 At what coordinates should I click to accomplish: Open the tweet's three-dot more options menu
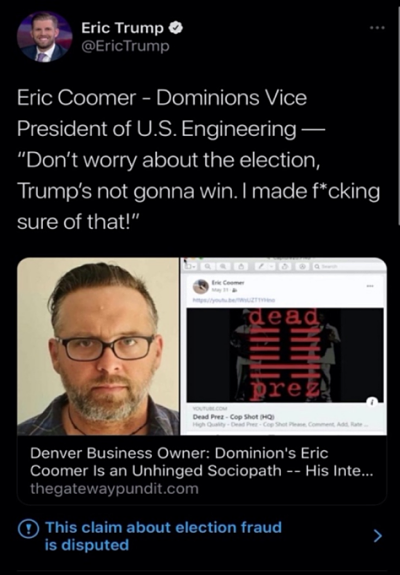point(377,28)
